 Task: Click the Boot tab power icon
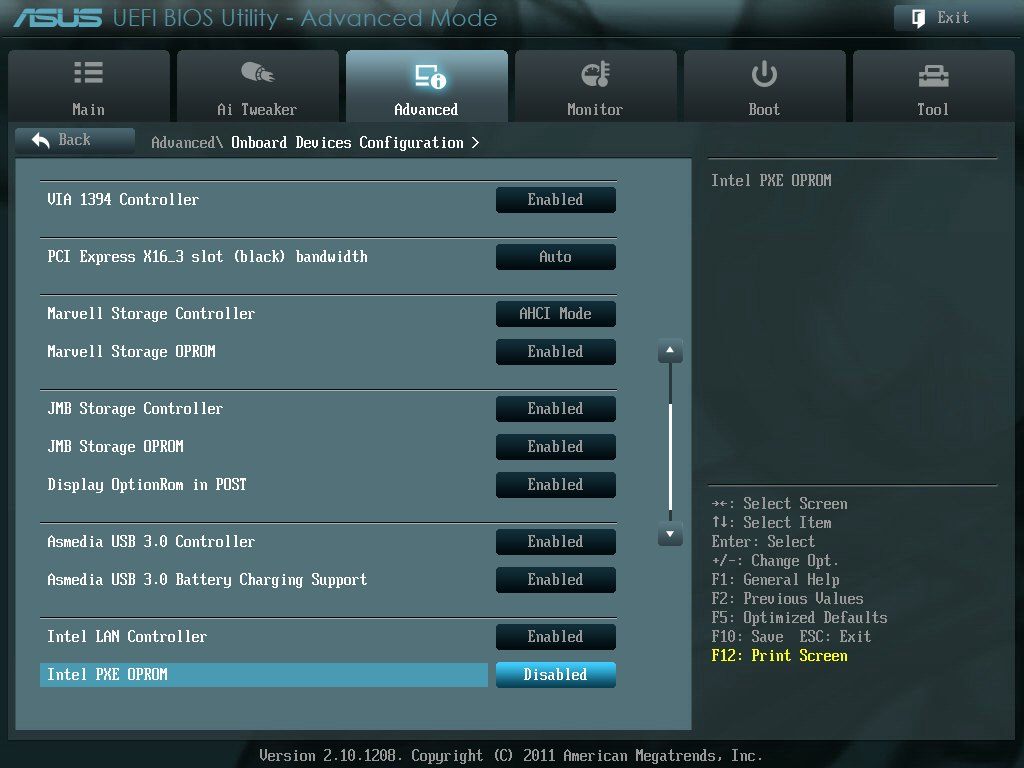[764, 74]
